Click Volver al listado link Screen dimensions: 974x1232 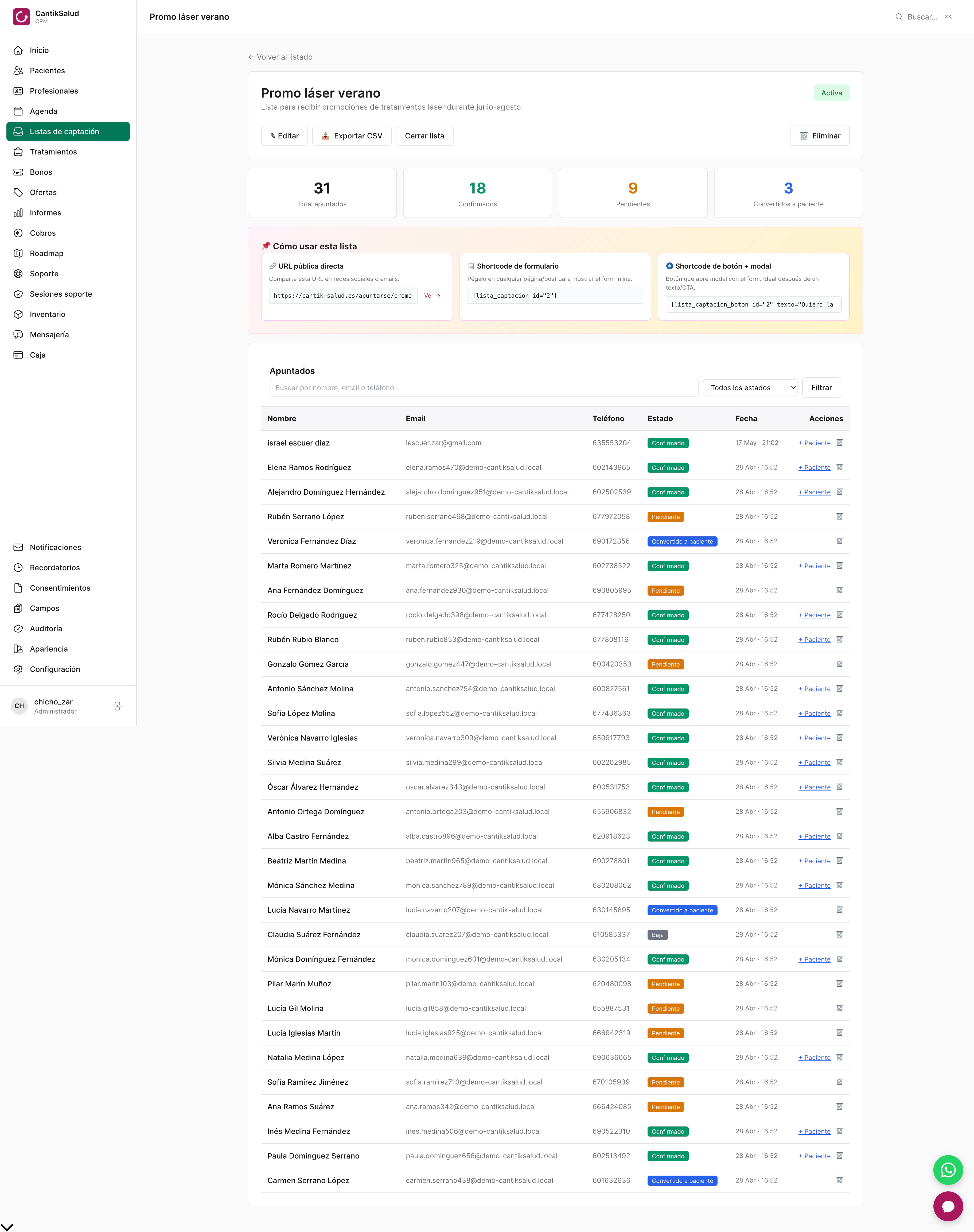point(280,57)
